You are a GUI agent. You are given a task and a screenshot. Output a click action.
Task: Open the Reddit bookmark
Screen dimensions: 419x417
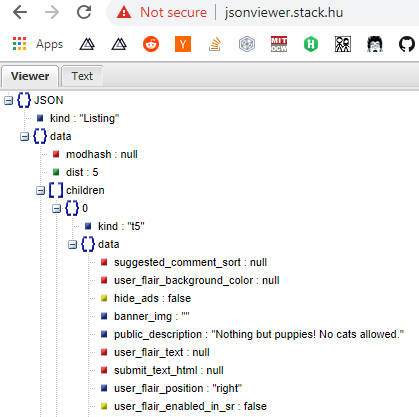(151, 44)
